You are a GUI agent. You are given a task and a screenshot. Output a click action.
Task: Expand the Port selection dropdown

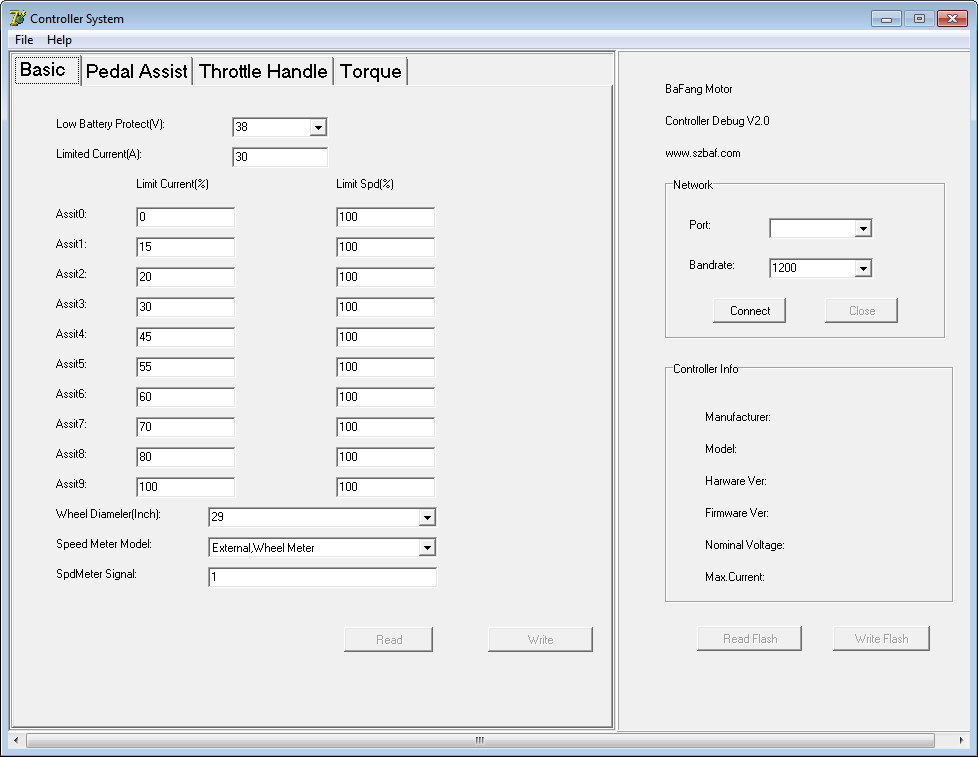(x=863, y=229)
